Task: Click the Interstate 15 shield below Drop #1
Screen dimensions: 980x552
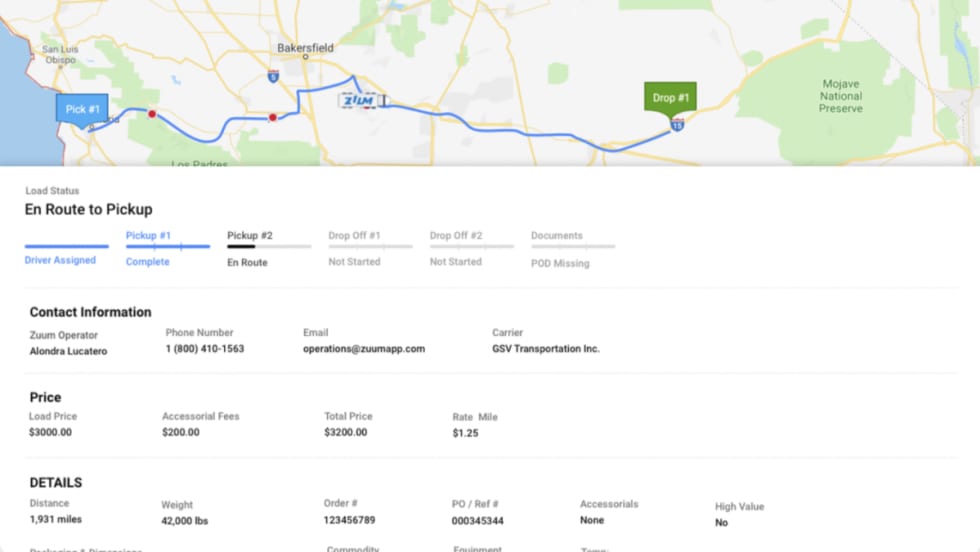Action: (x=678, y=126)
